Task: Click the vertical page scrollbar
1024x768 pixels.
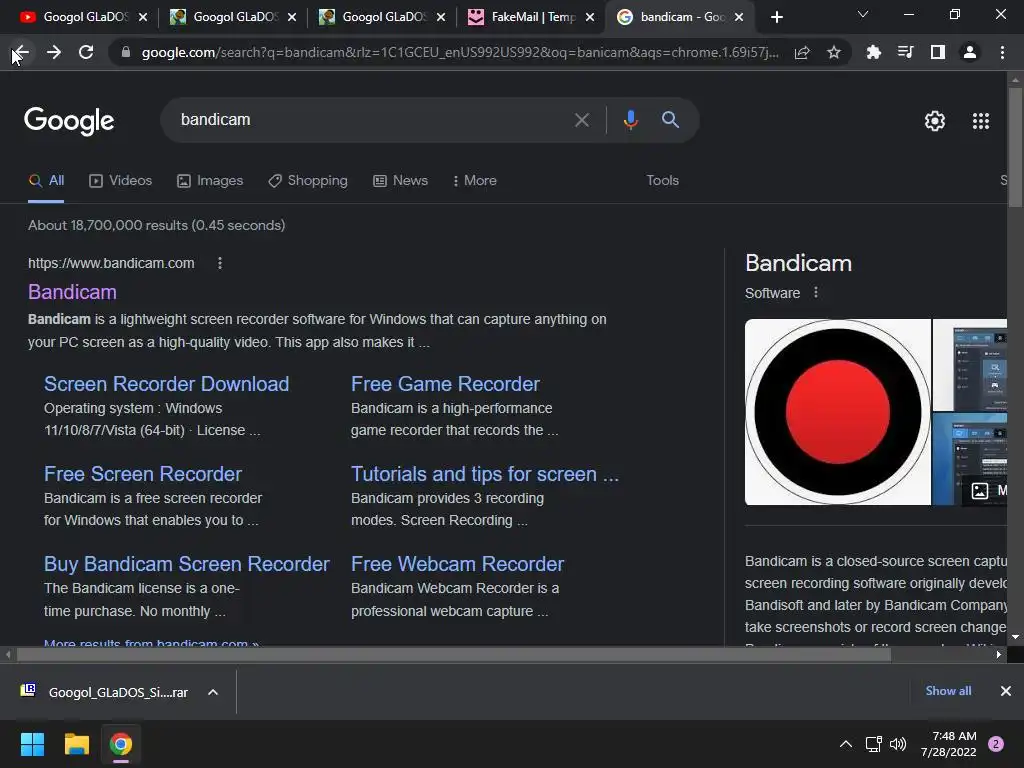Action: click(x=1015, y=148)
